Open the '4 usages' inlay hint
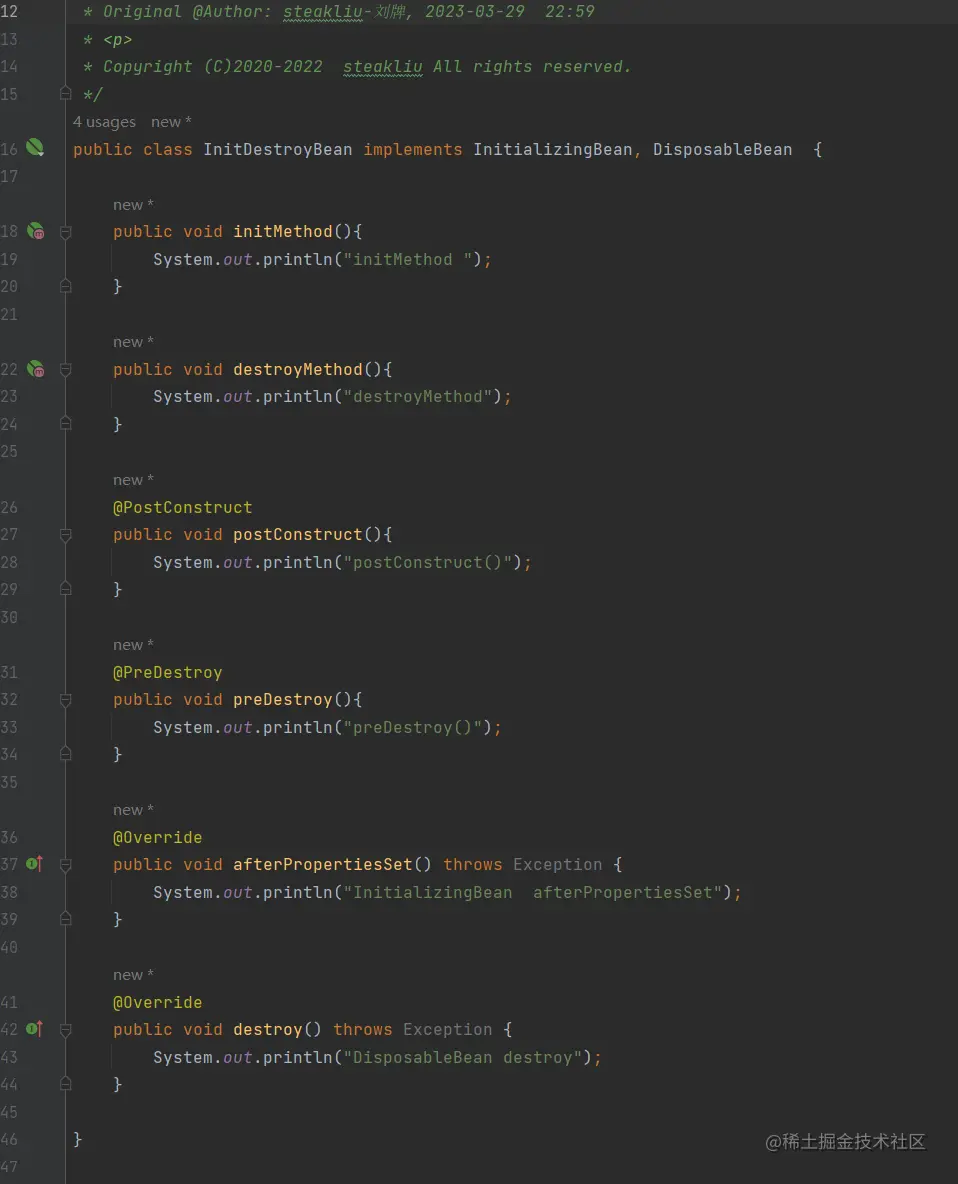The image size is (958, 1184). point(104,122)
